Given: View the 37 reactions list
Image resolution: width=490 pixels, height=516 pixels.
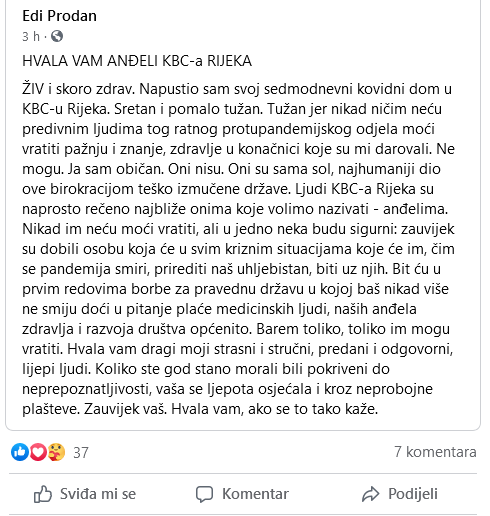Looking at the screenshot, I should [x=81, y=453].
